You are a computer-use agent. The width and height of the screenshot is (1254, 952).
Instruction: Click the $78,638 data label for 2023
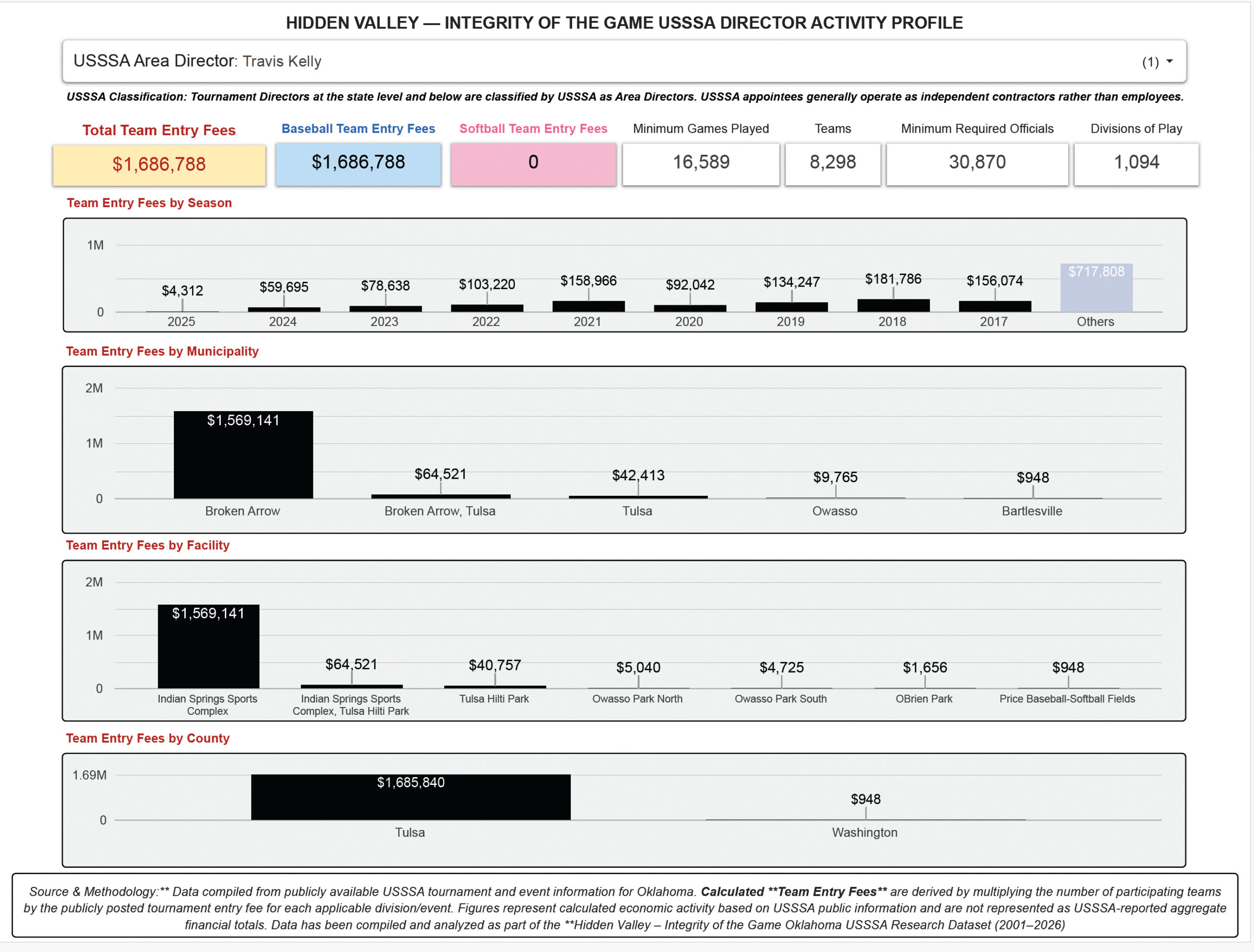386,286
